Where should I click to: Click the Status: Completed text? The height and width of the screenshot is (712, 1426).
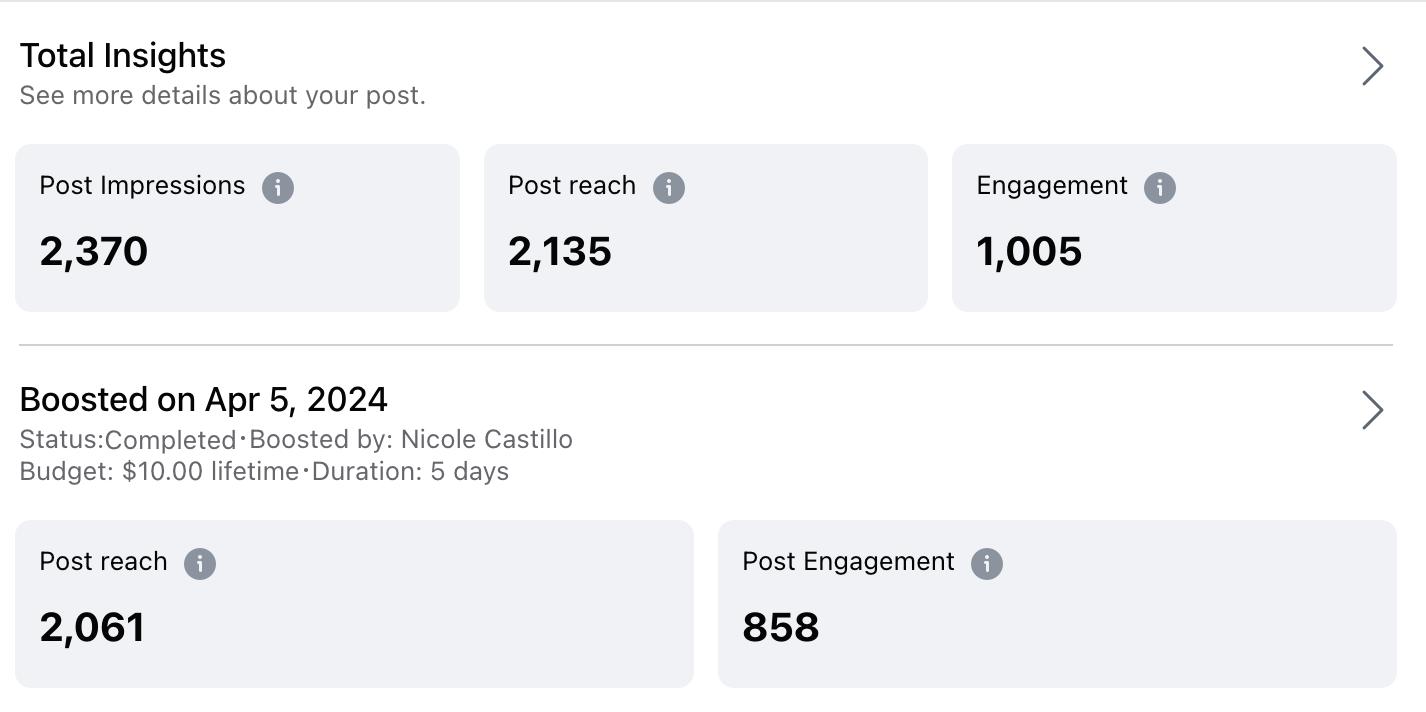click(x=127, y=440)
